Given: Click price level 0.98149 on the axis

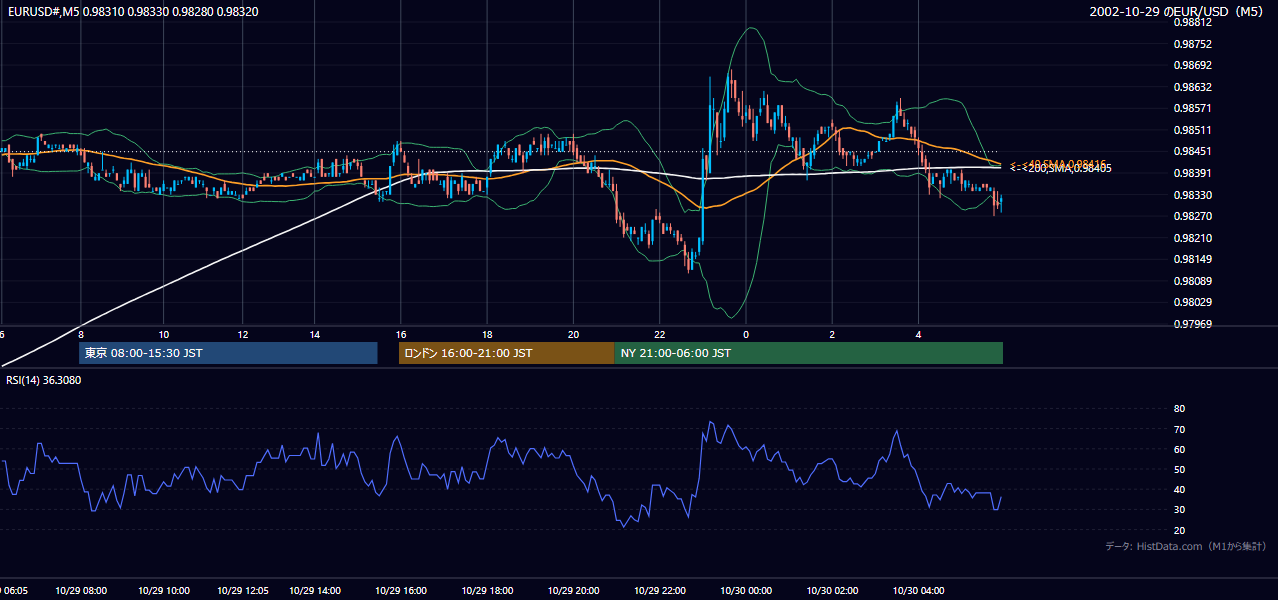Looking at the screenshot, I should coord(1193,259).
